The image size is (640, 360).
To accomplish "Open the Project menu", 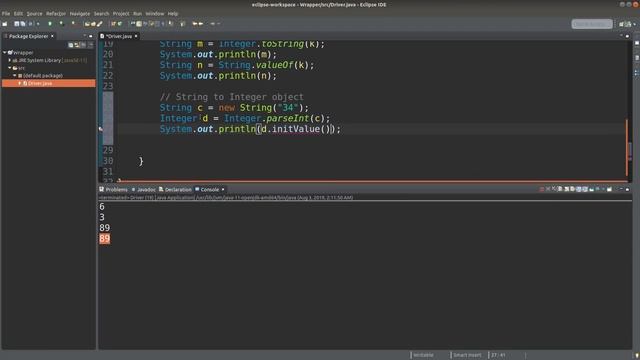I will tap(121, 13).
